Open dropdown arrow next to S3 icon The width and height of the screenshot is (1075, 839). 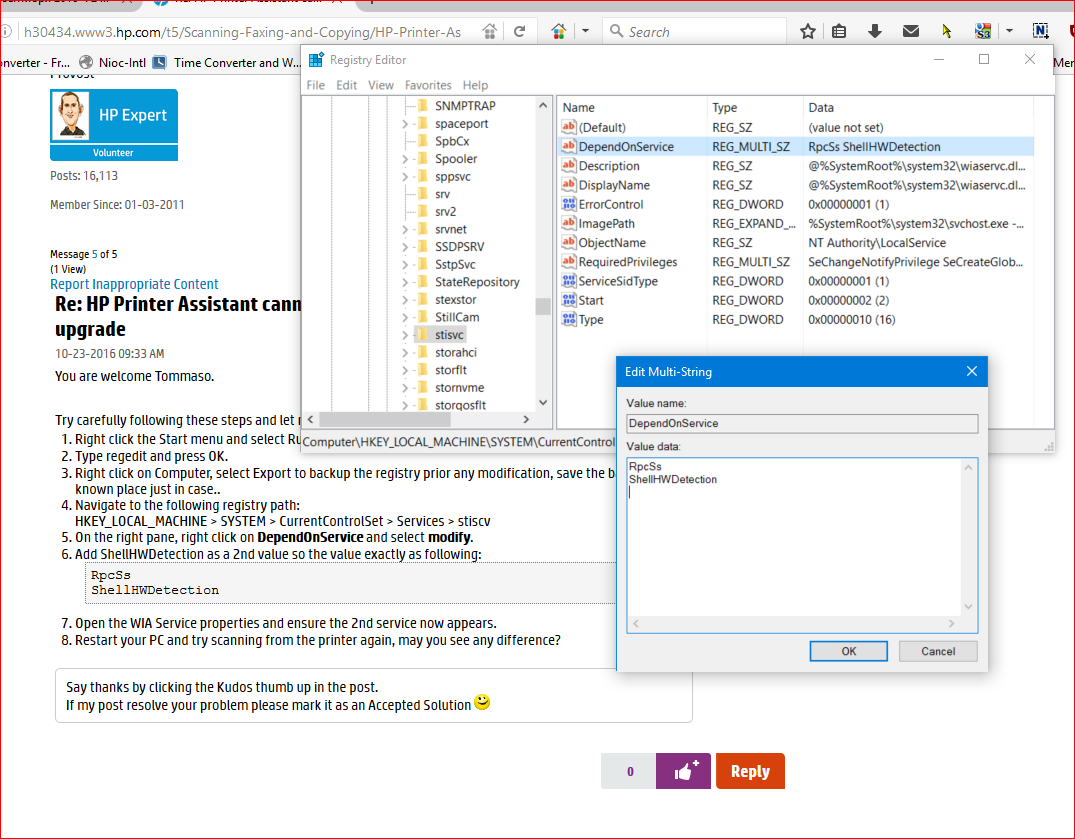pos(1009,32)
